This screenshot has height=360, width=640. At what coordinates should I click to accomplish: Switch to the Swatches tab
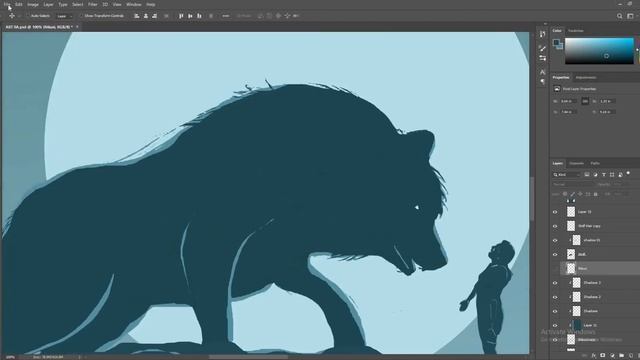[x=576, y=31]
